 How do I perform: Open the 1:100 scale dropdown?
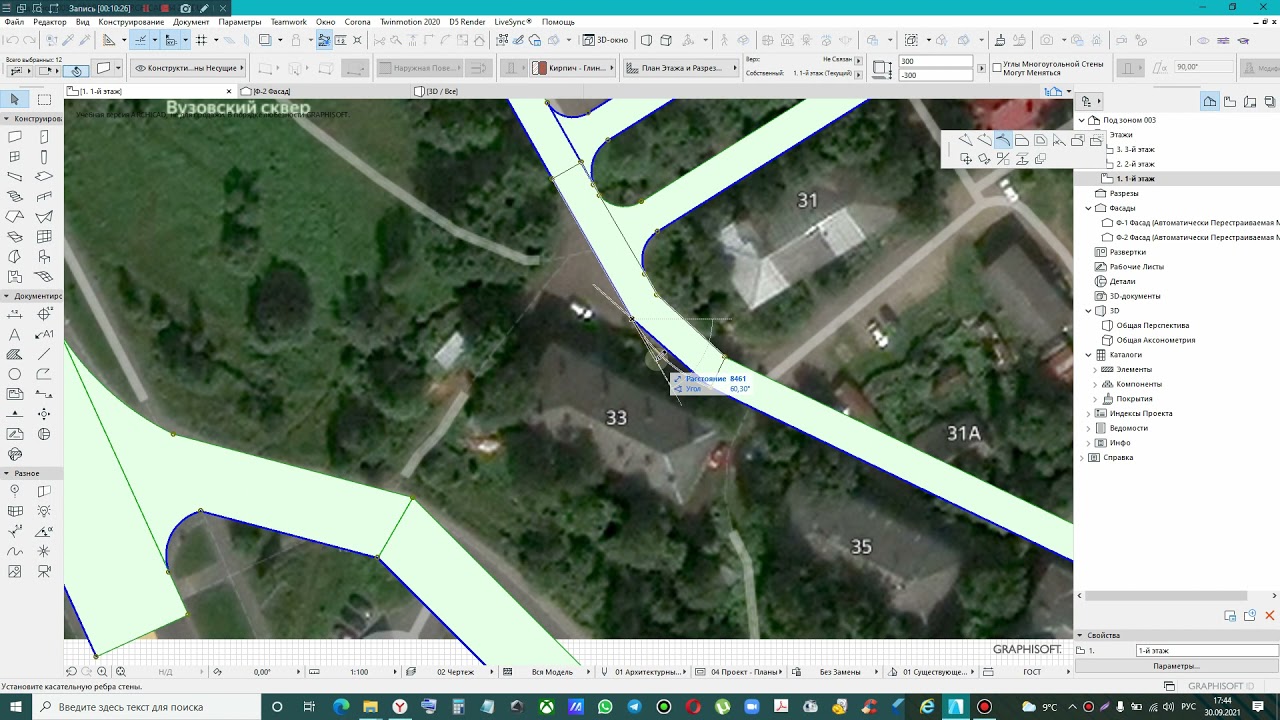point(358,672)
